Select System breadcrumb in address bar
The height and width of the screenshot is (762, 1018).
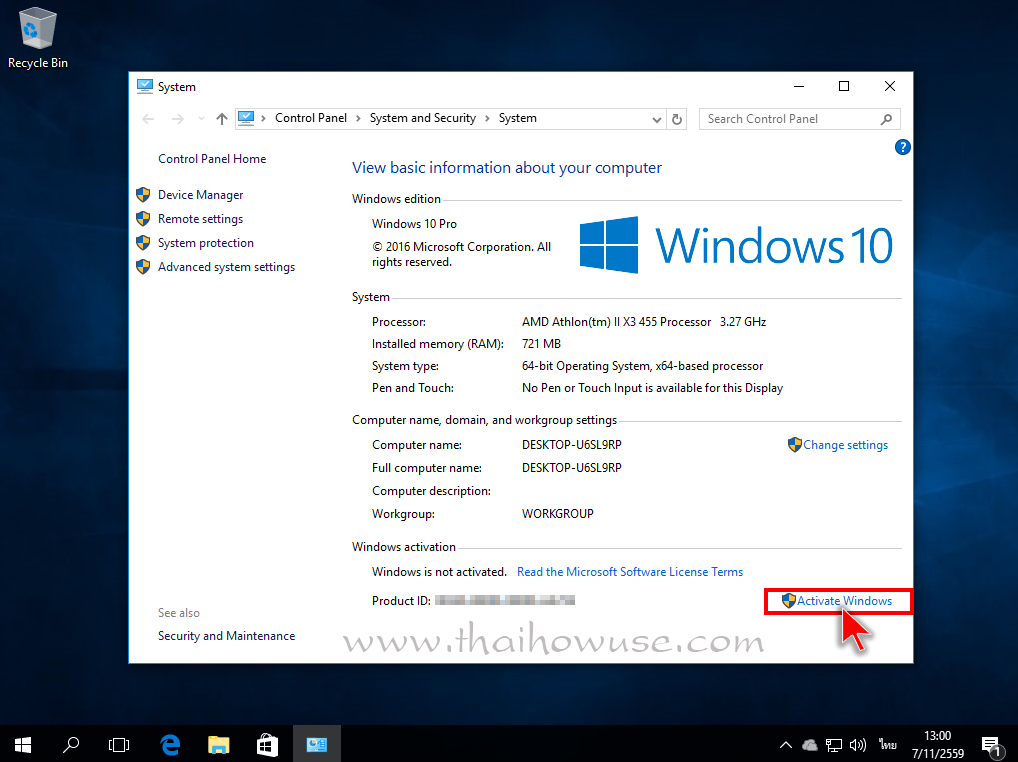tap(517, 118)
